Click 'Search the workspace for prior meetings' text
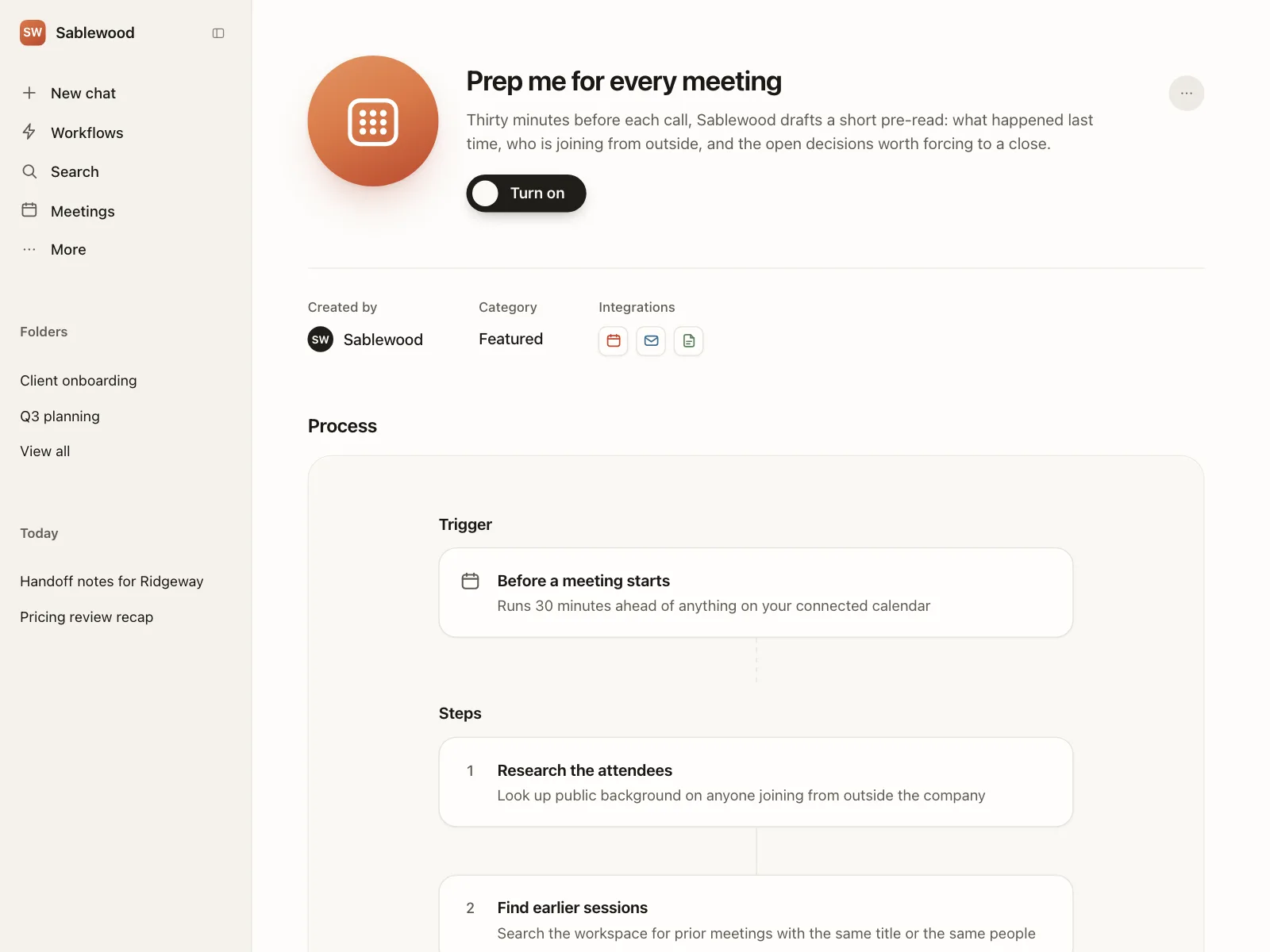 point(767,934)
